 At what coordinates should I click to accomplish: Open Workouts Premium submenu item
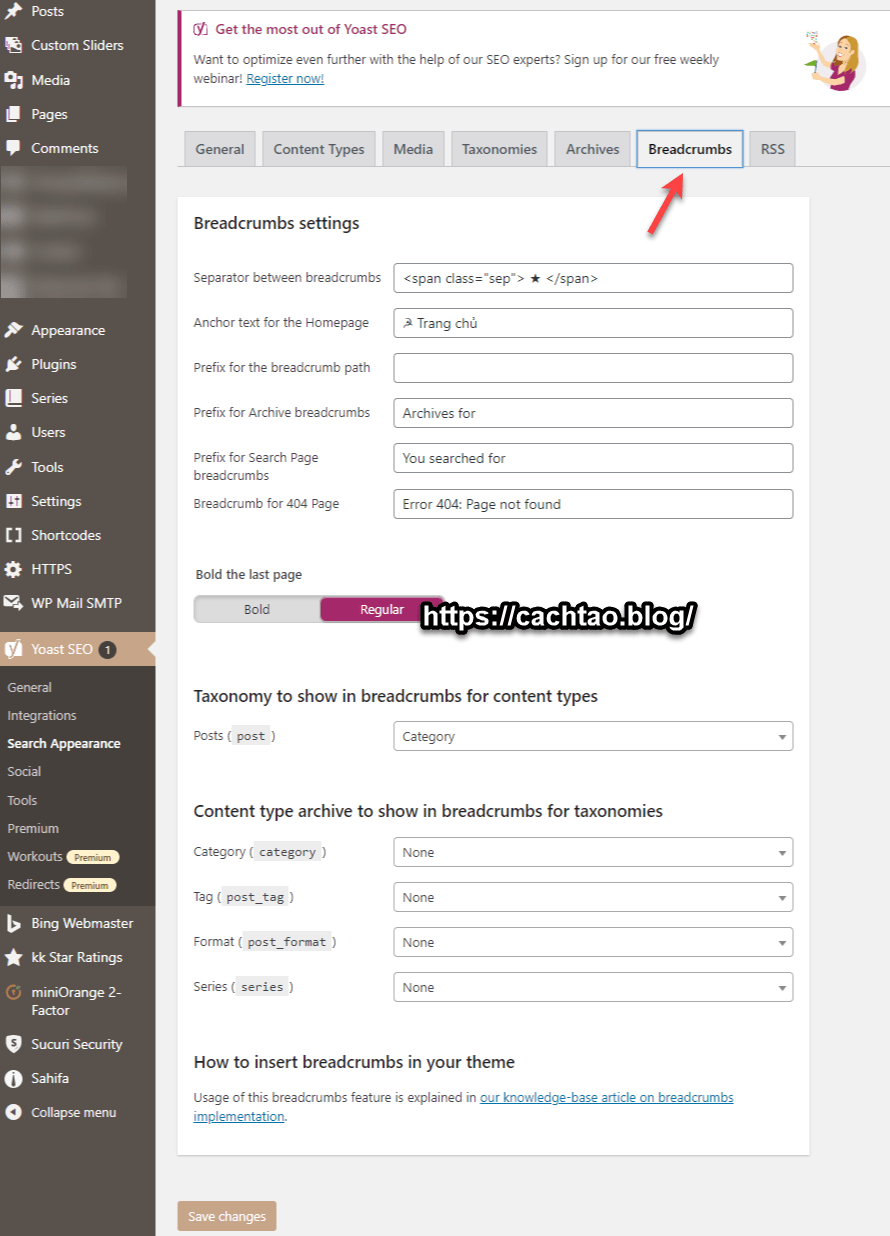(63, 856)
